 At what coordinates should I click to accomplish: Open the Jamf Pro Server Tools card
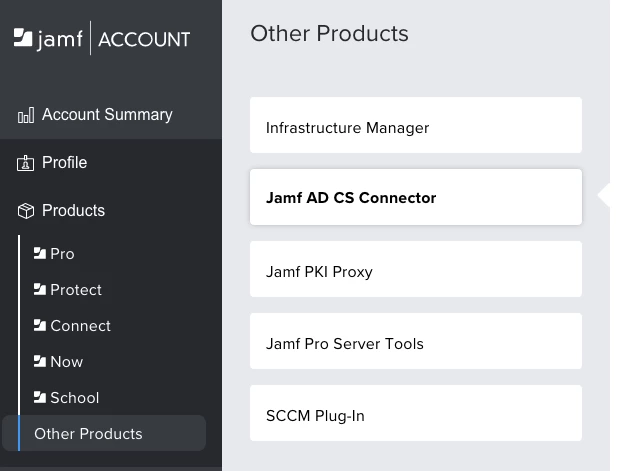tap(416, 341)
